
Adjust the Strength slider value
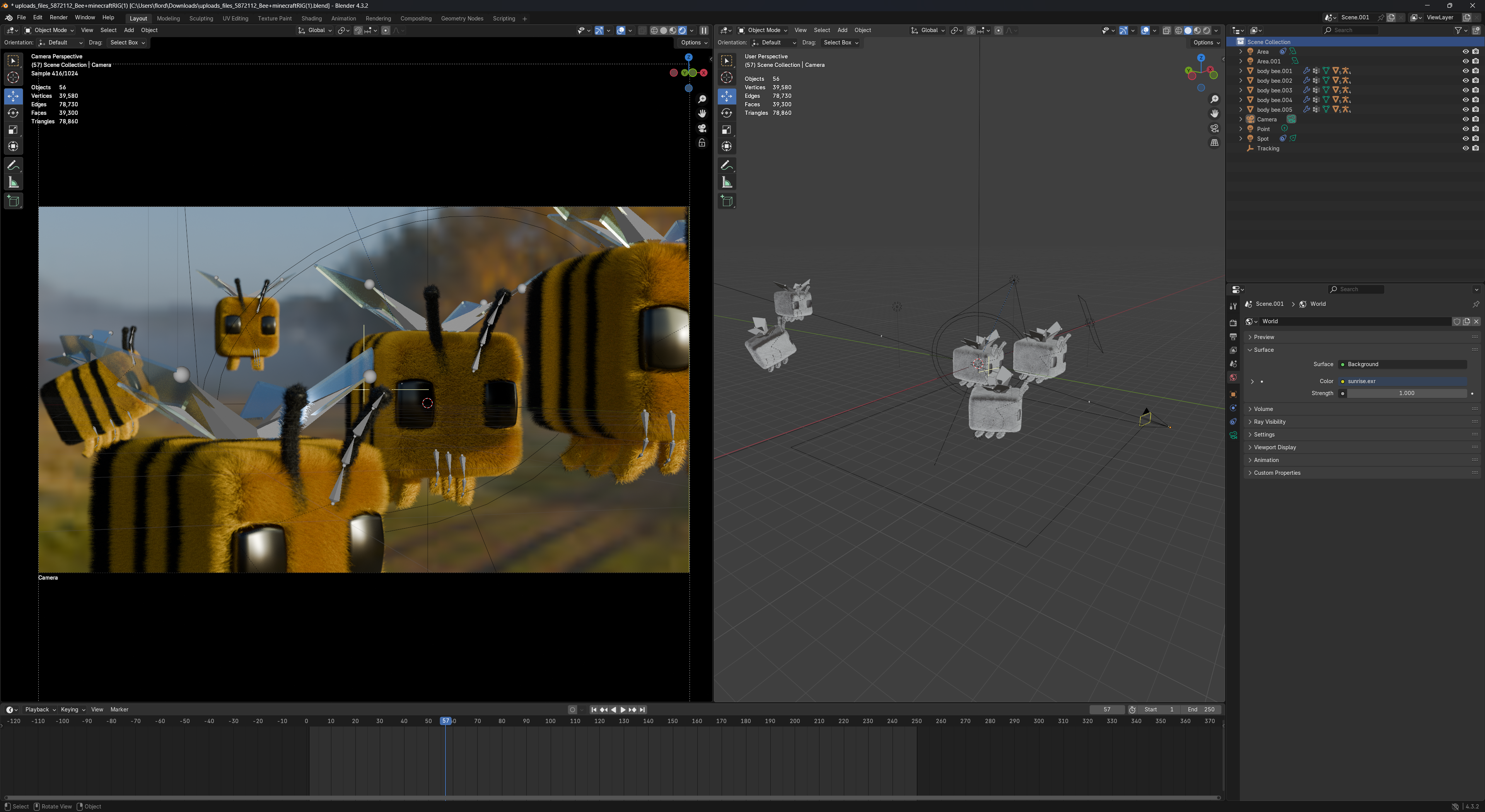click(1406, 394)
